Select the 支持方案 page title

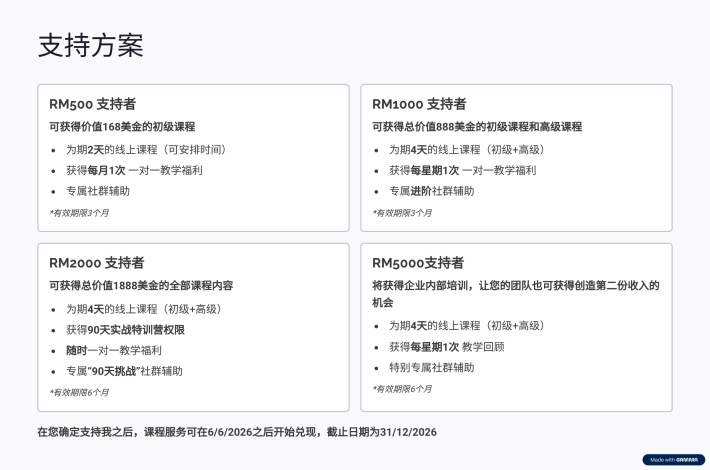tap(90, 45)
